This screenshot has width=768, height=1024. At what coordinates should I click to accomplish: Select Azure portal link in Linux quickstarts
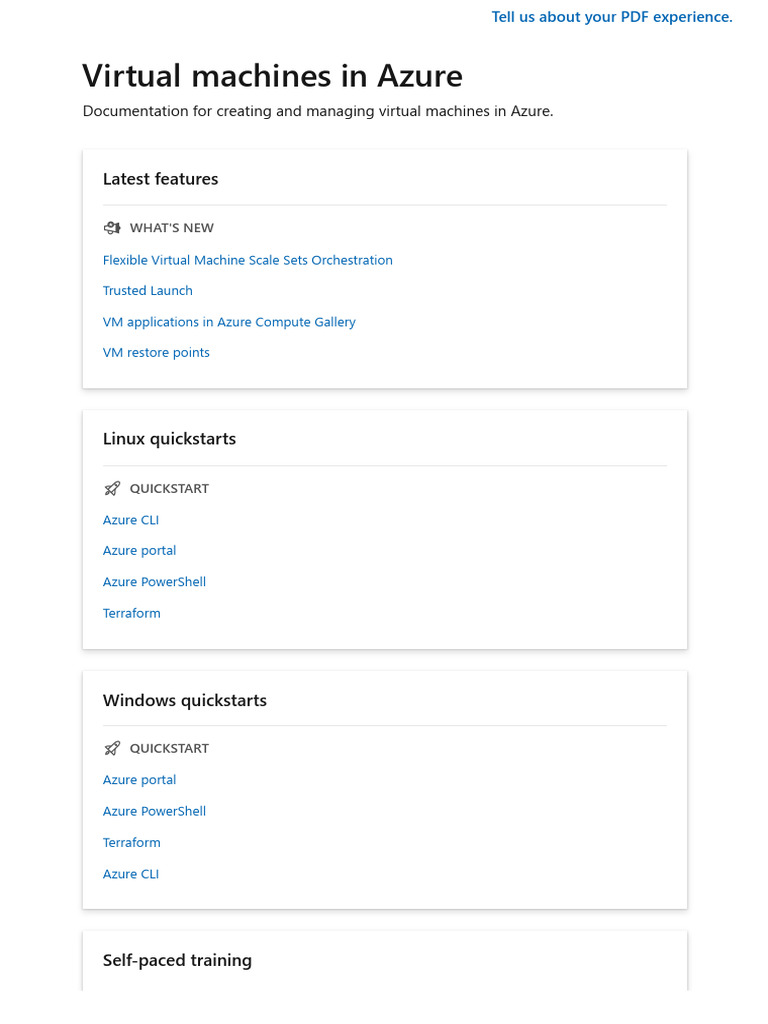[139, 551]
